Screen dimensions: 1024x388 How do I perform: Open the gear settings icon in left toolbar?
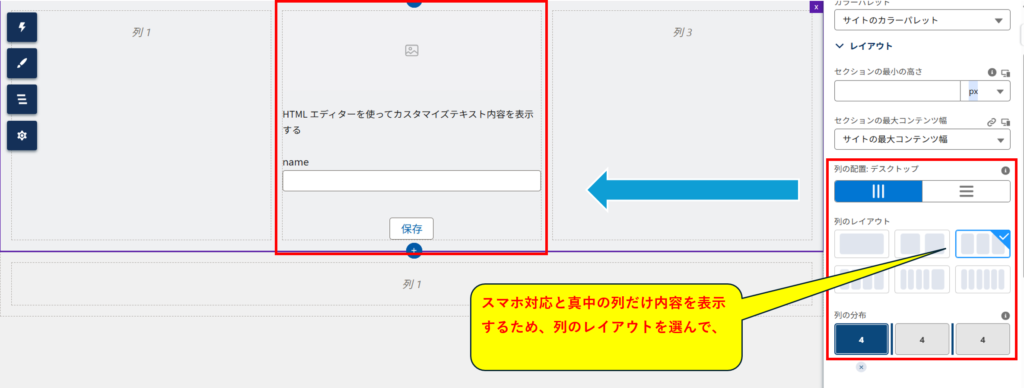click(22, 136)
